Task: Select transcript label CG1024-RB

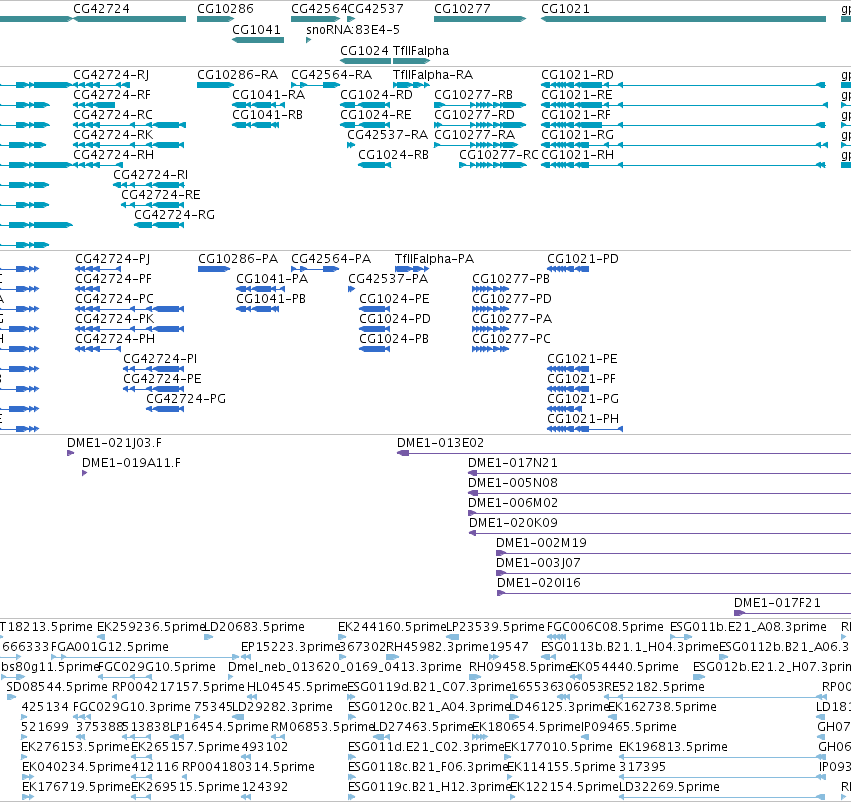Action: pos(393,155)
